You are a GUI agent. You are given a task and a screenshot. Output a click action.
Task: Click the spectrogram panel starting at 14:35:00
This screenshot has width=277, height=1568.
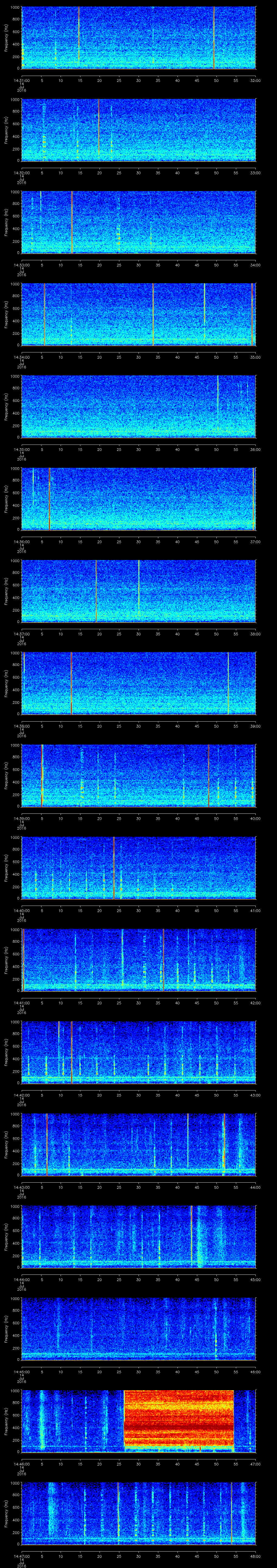point(139,407)
